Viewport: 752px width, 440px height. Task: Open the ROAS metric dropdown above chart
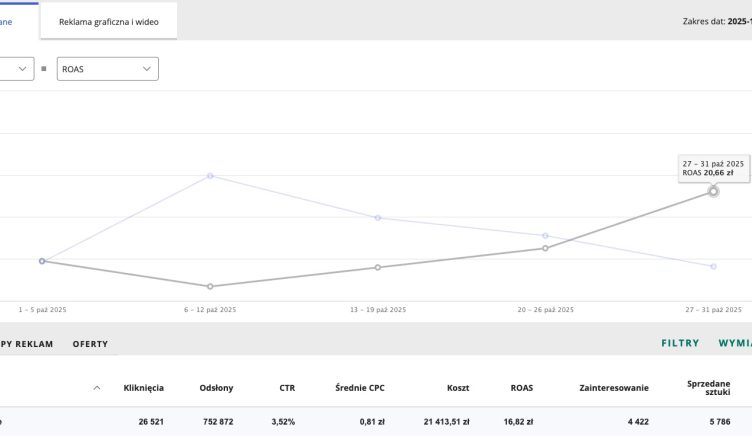(107, 69)
